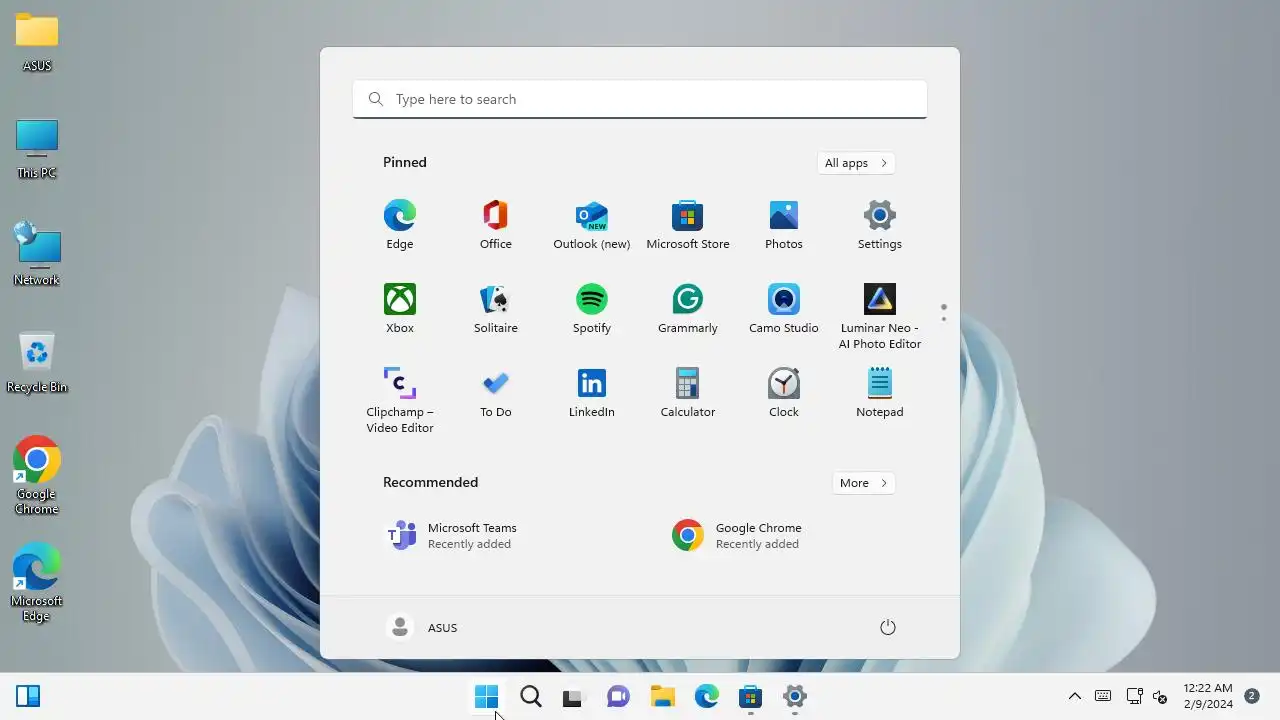
Task: Open clock and date 12:22 AM
Action: coord(1208,696)
